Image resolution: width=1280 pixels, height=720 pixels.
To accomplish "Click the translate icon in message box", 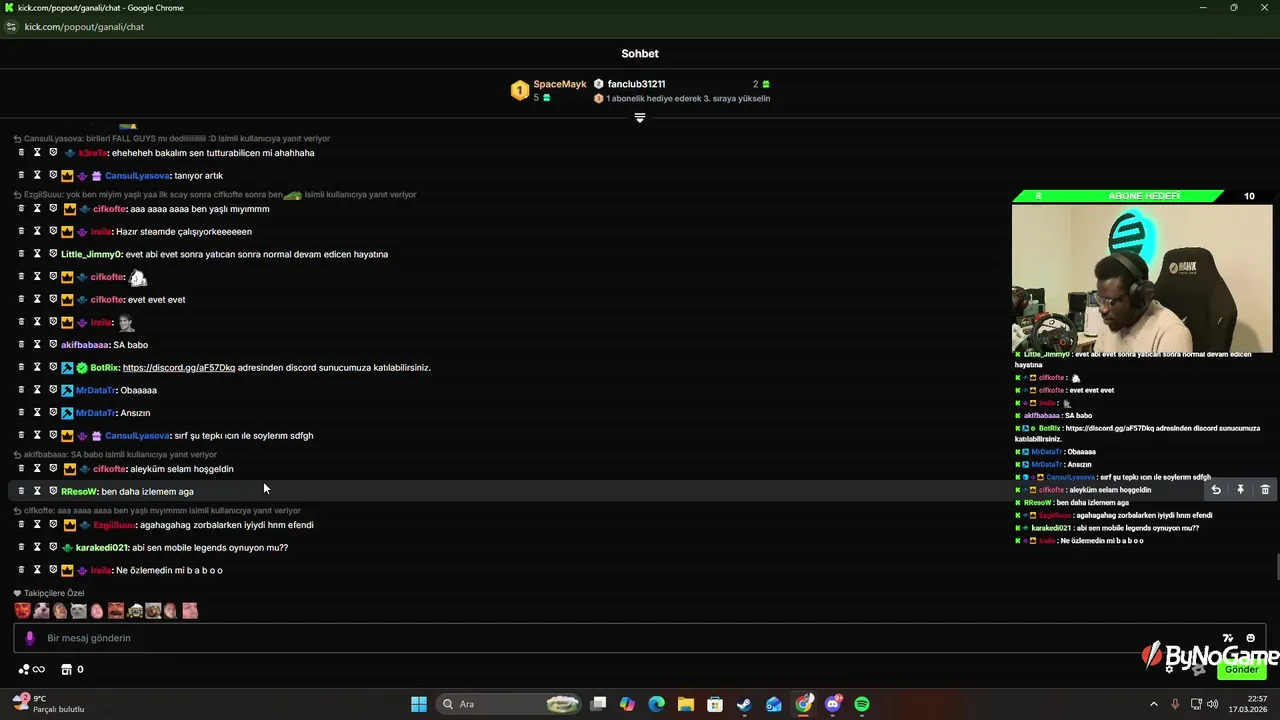I will [x=1229, y=638].
